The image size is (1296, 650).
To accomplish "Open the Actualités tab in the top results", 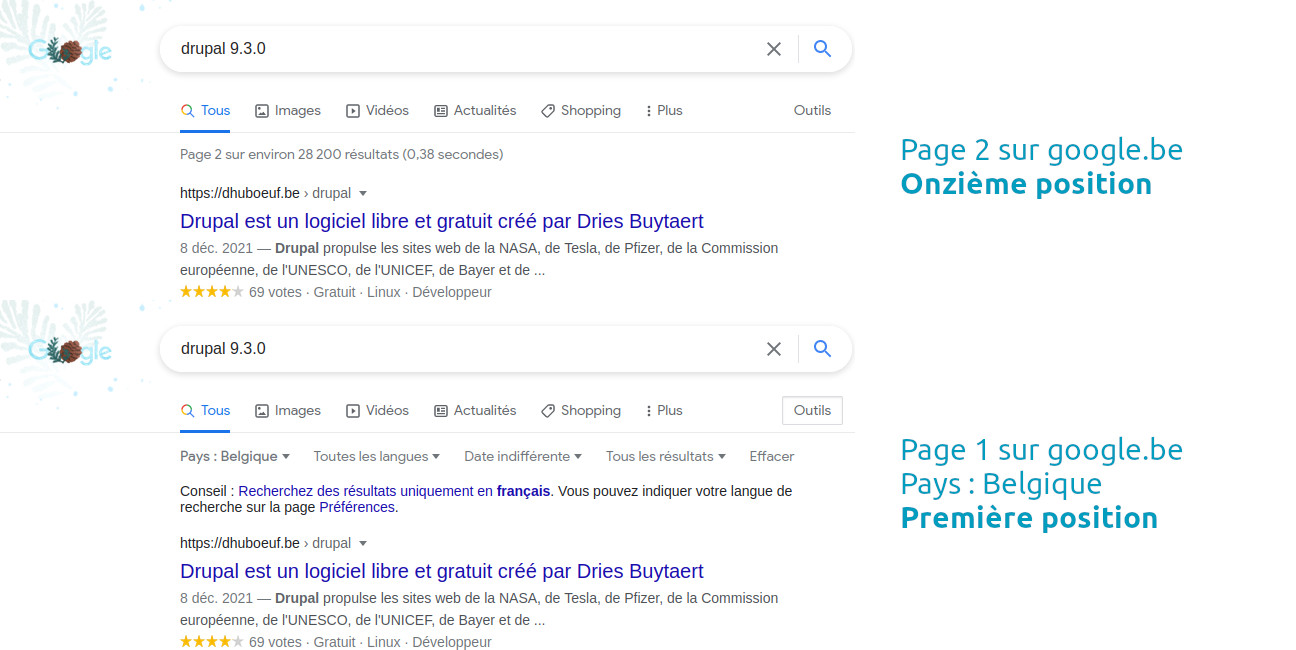I will click(475, 111).
